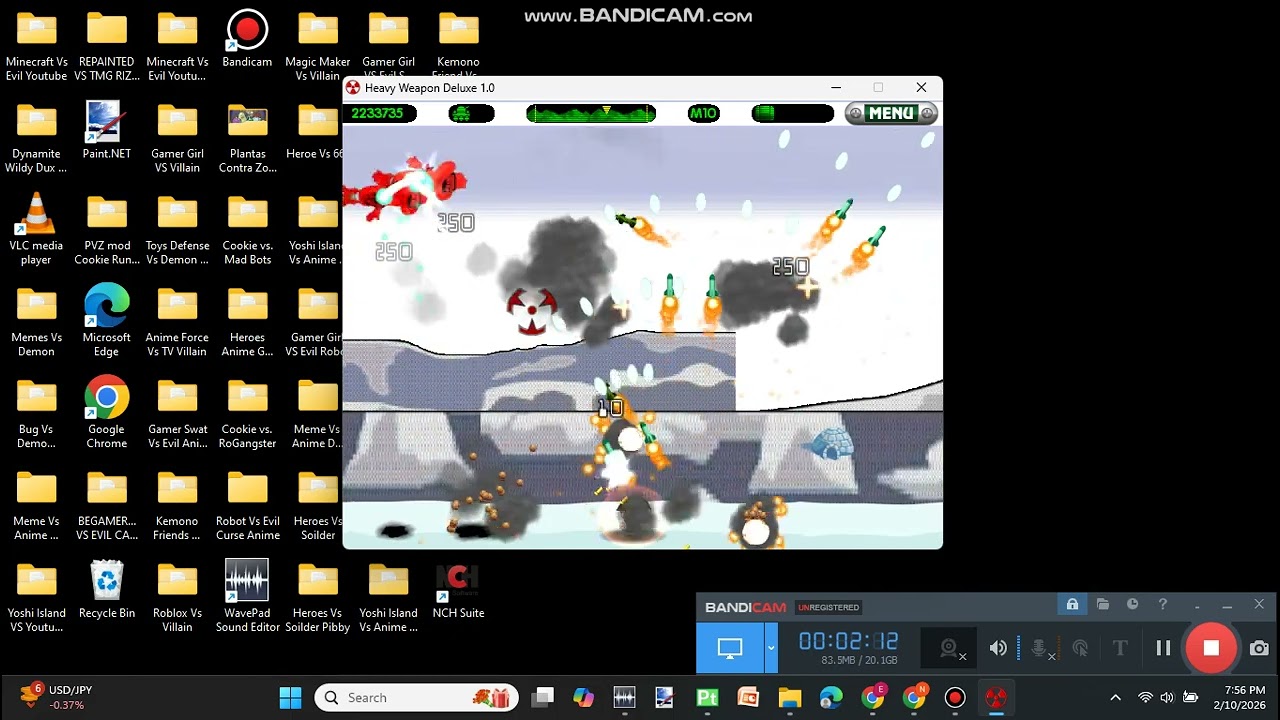Image resolution: width=1280 pixels, height=720 pixels.
Task: Select the NCH Suite shortcut
Action: 458,591
